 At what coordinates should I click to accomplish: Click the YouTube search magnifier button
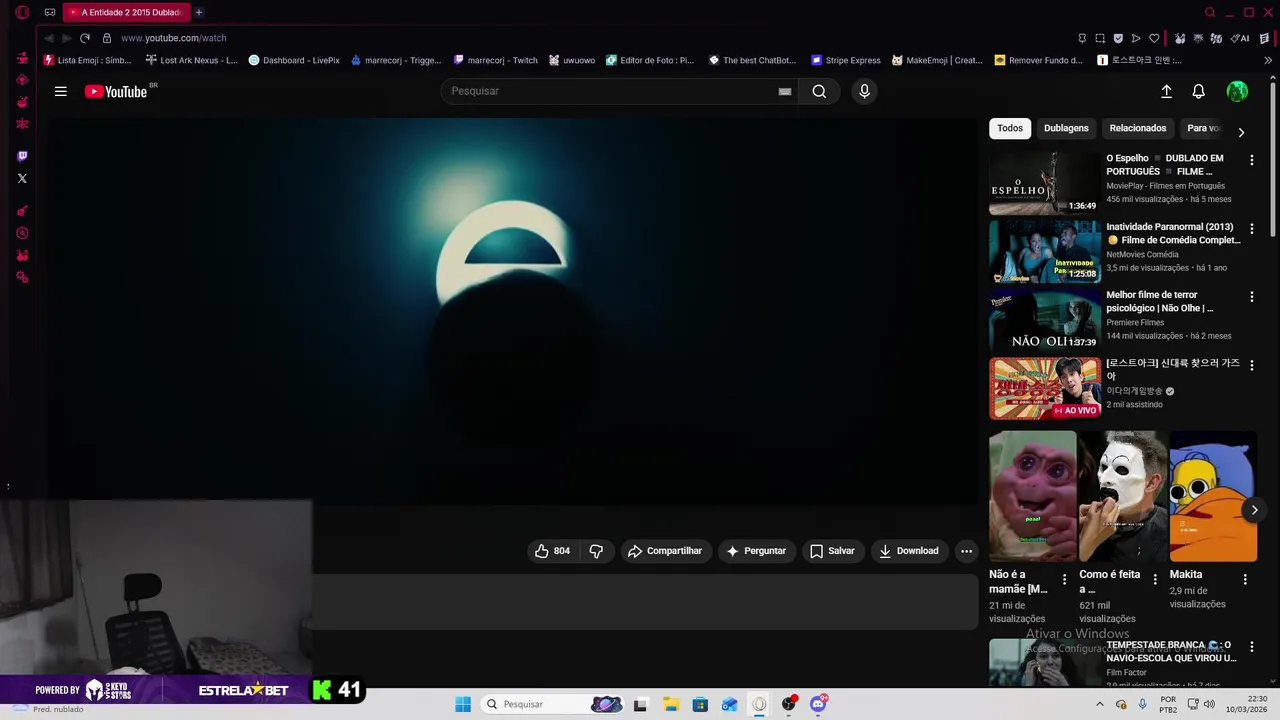[819, 91]
